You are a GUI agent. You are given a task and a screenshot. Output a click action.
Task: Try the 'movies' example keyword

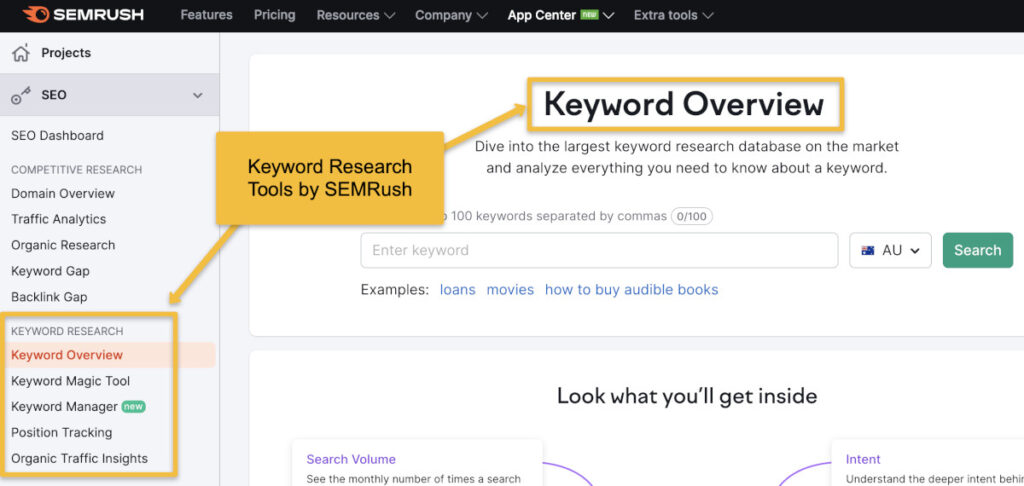[510, 289]
